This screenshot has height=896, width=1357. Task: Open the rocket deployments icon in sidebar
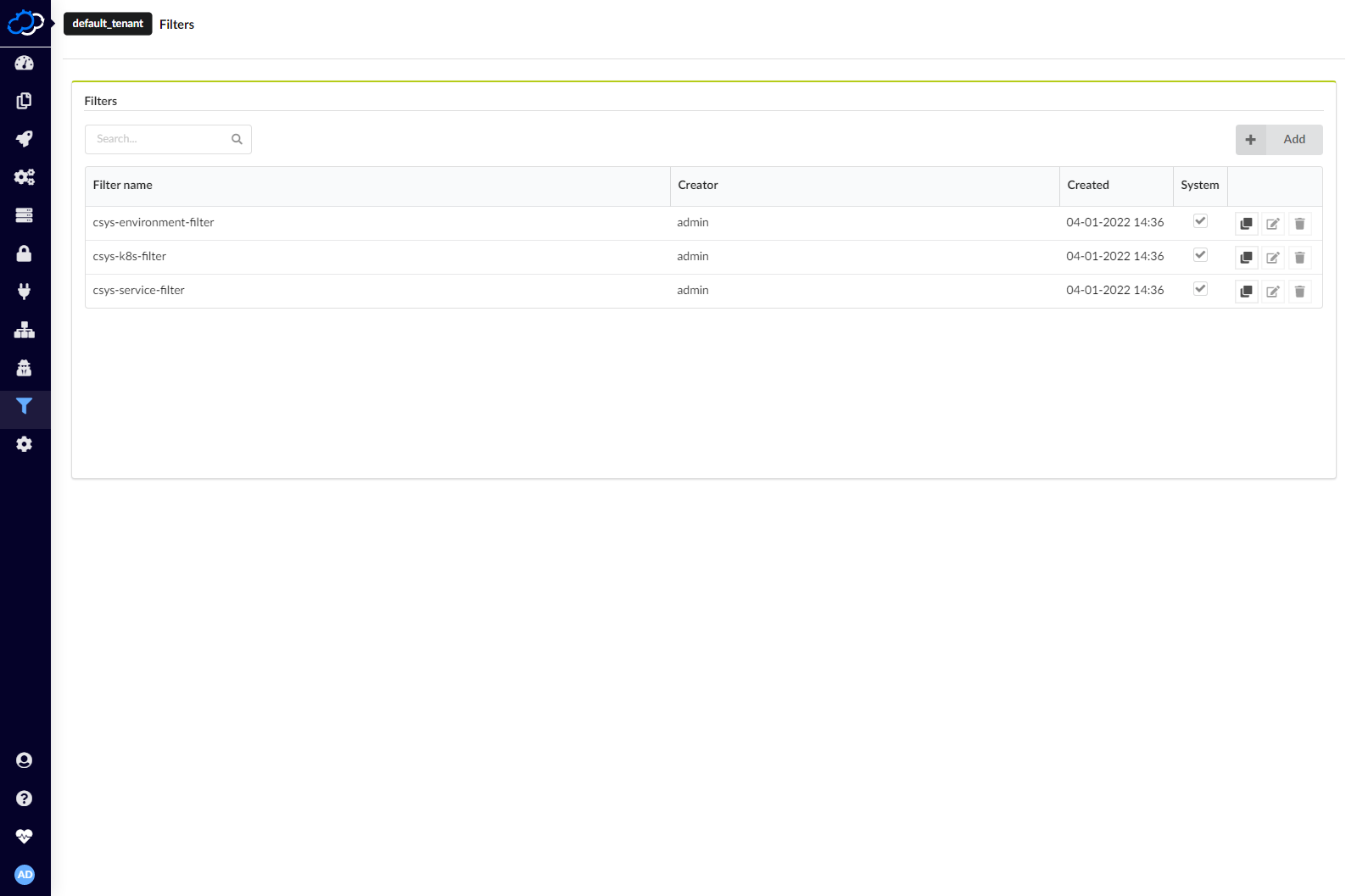tap(25, 139)
